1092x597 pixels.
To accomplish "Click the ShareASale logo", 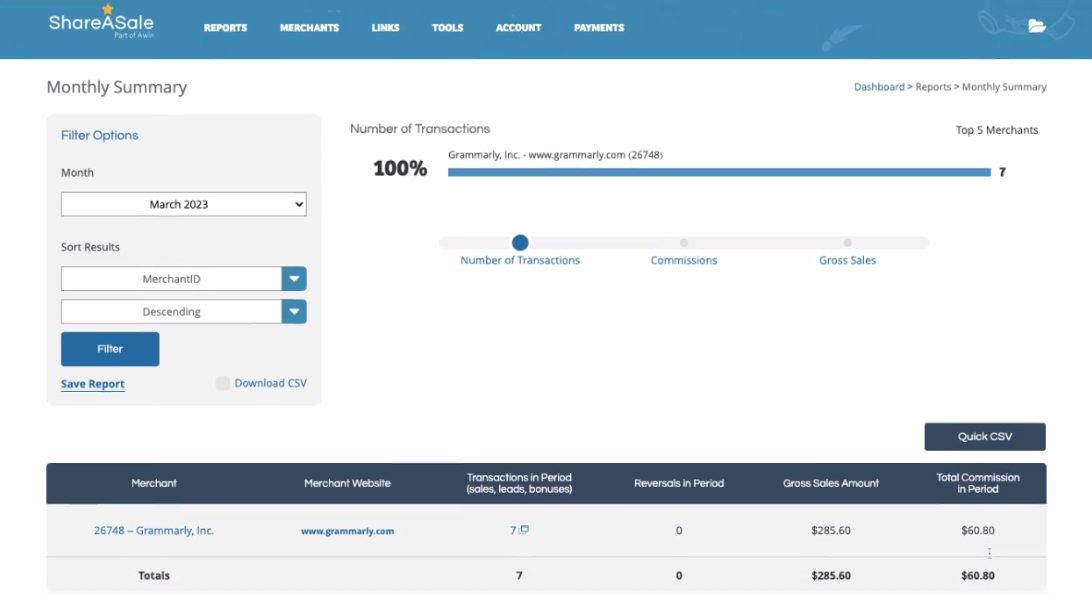I will (101, 22).
